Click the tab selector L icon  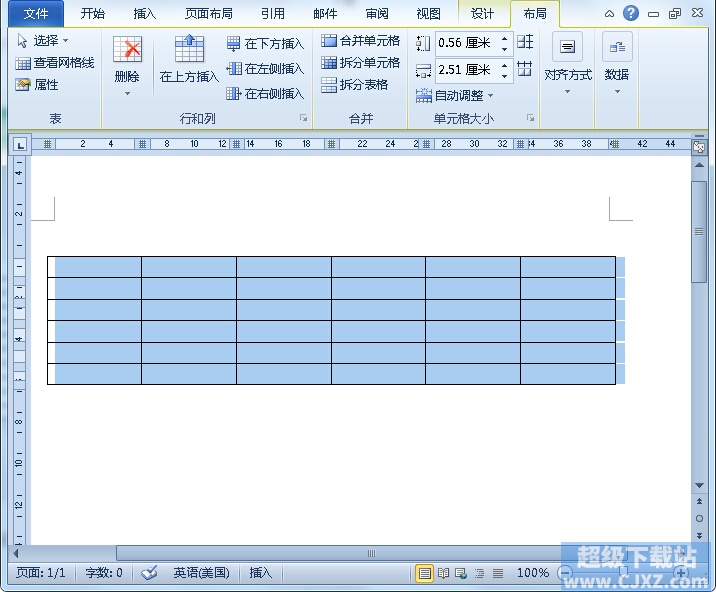point(20,145)
